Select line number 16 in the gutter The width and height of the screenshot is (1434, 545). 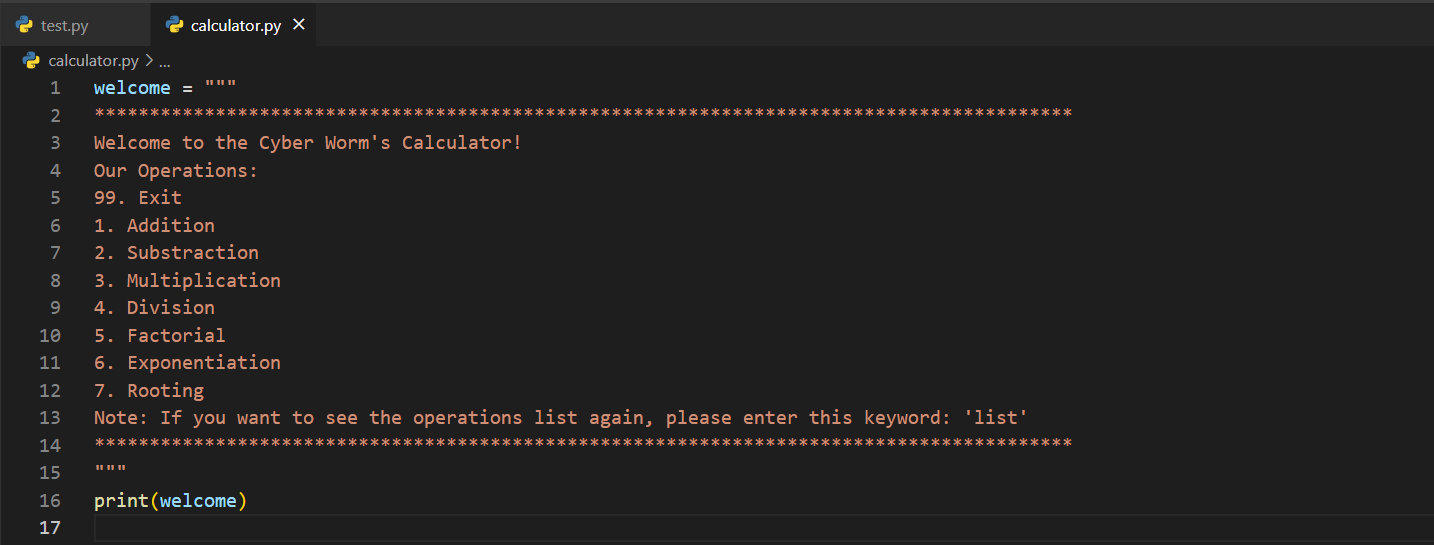[50, 500]
